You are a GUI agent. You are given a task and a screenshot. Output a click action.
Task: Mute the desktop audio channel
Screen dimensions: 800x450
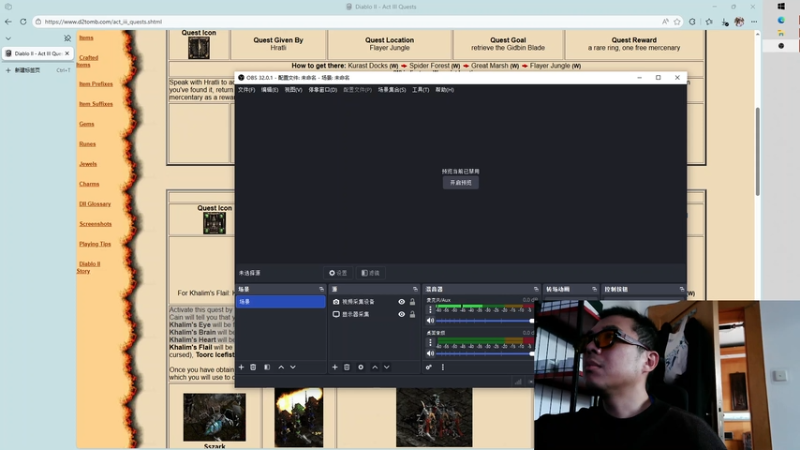click(430, 353)
